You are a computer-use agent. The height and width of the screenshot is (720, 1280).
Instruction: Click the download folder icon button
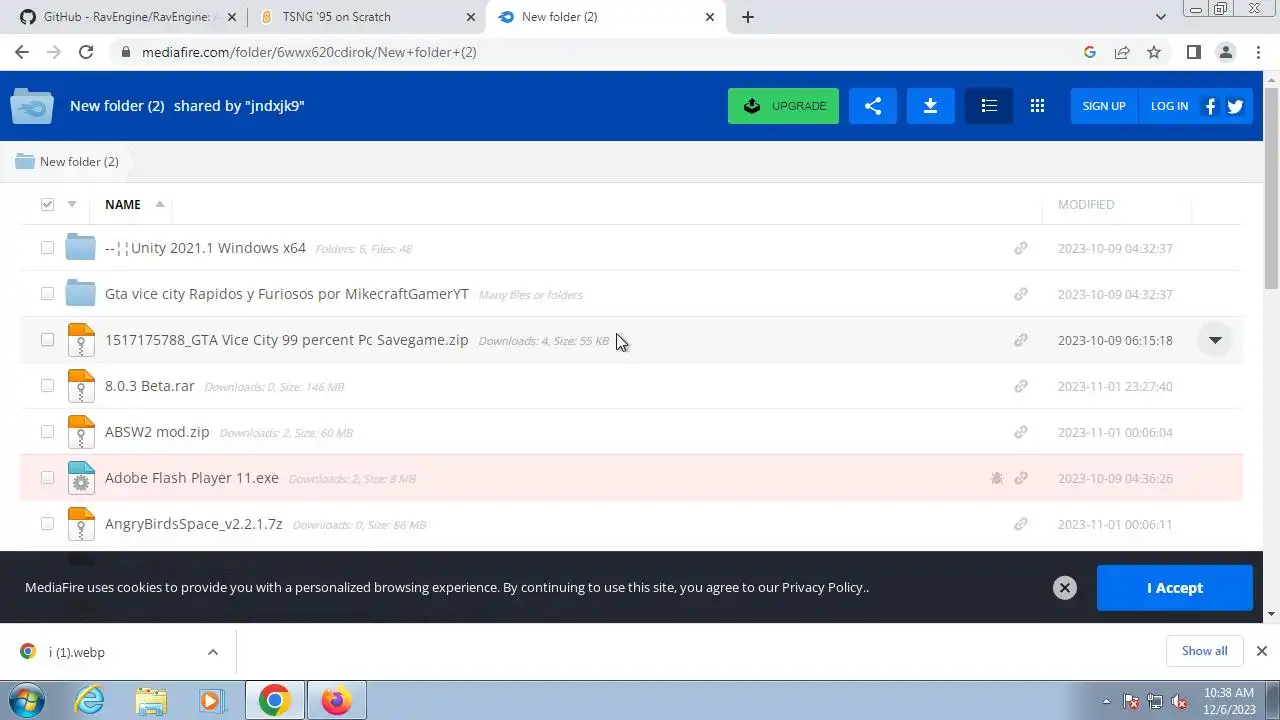tap(931, 106)
